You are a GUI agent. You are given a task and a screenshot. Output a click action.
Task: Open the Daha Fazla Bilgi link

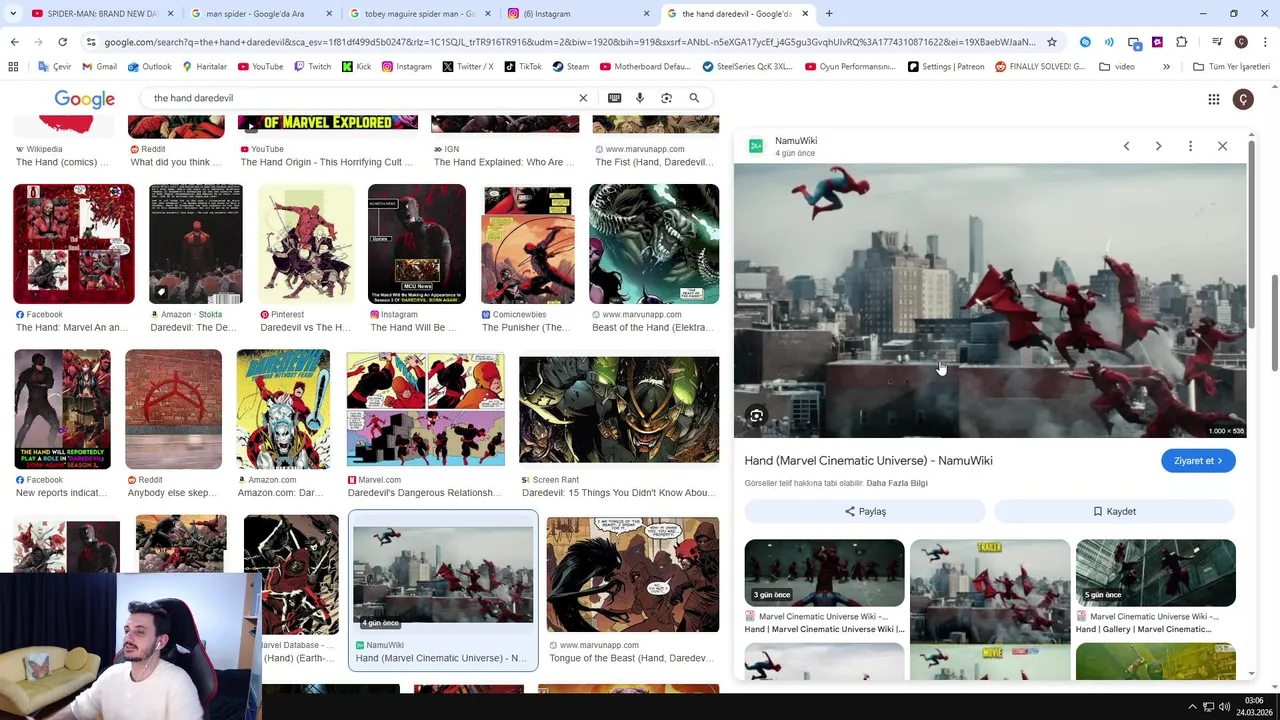click(897, 483)
